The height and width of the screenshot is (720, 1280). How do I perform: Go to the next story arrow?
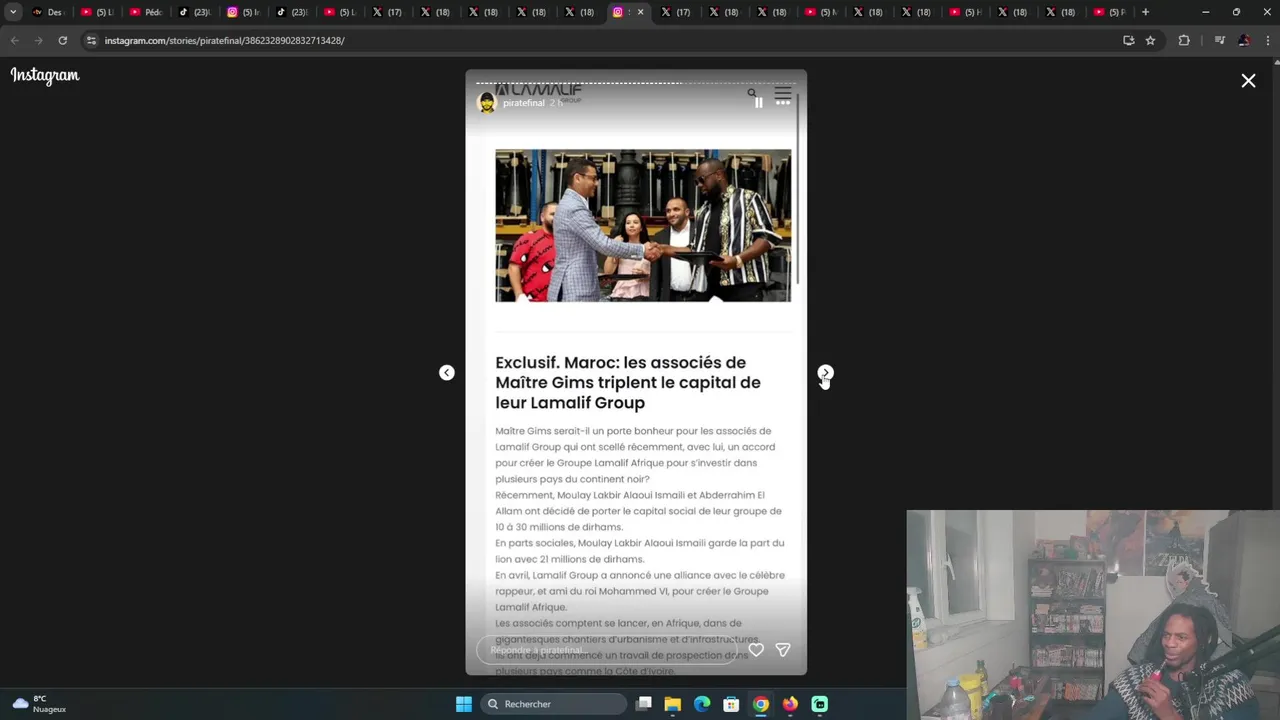point(825,373)
